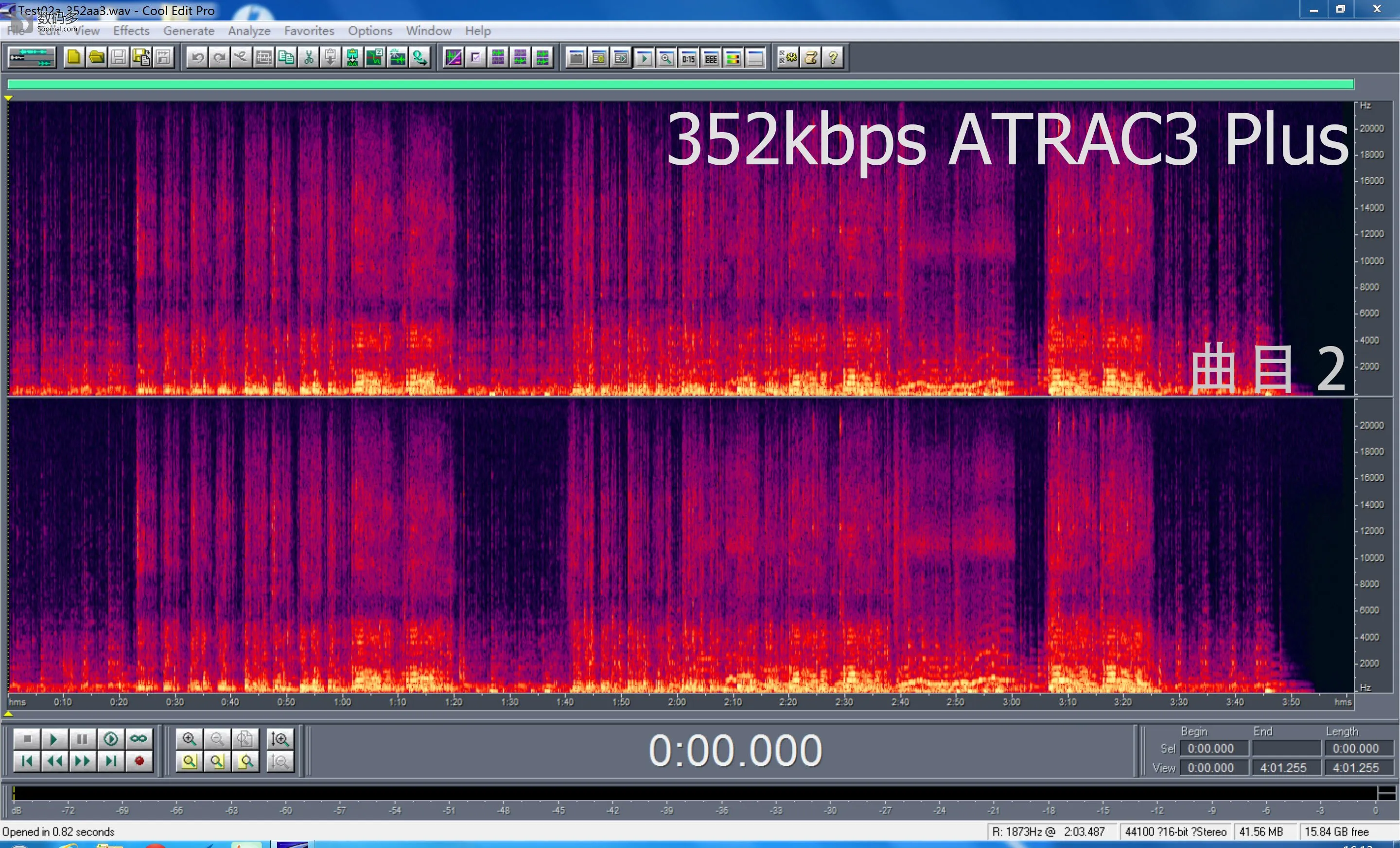Zoom to right edge of selection

[245, 761]
